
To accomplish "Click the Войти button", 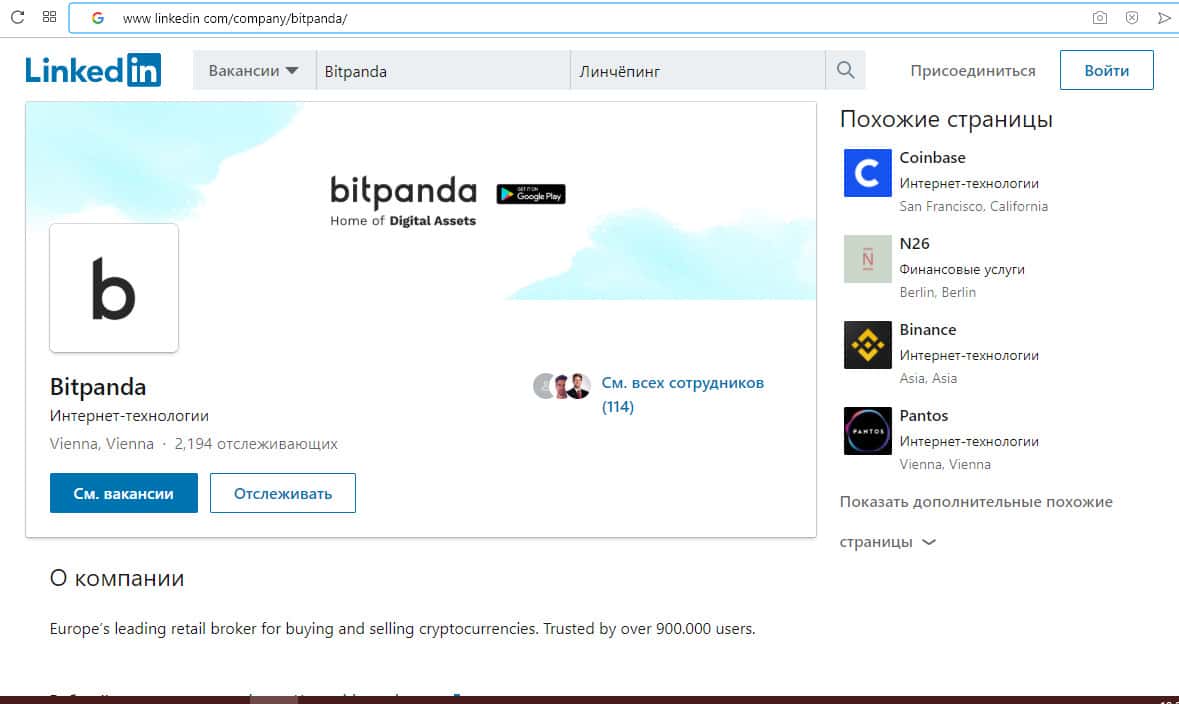I will (x=1106, y=70).
